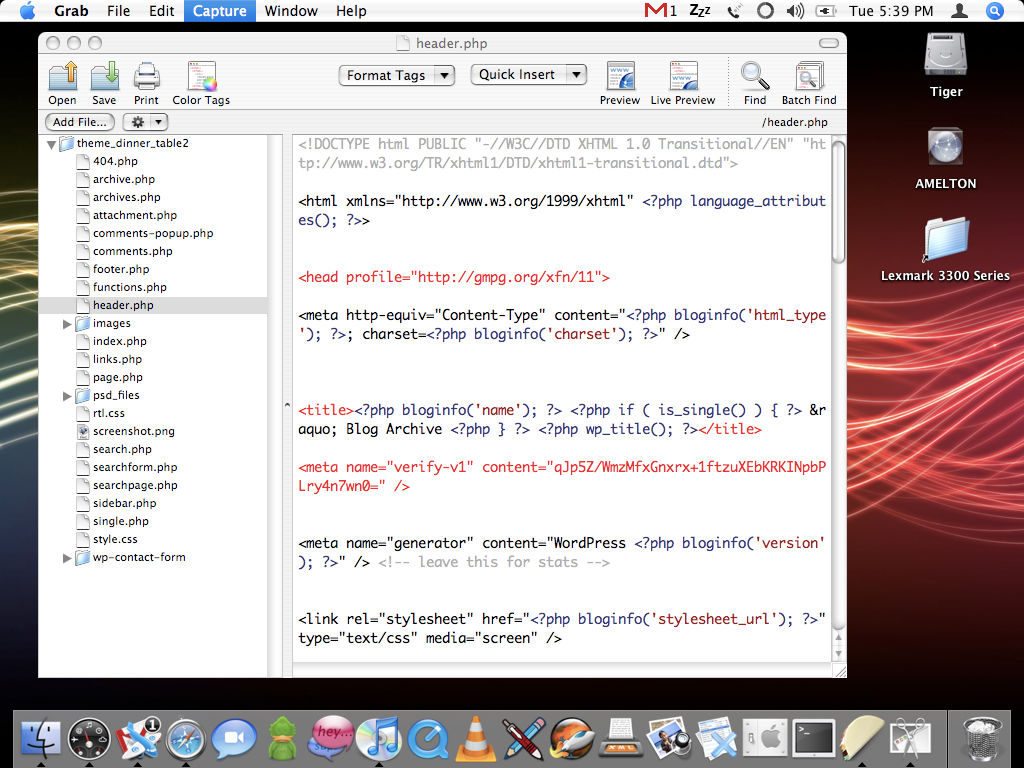Click the scrollbar up arrow in editor

[x=839, y=637]
